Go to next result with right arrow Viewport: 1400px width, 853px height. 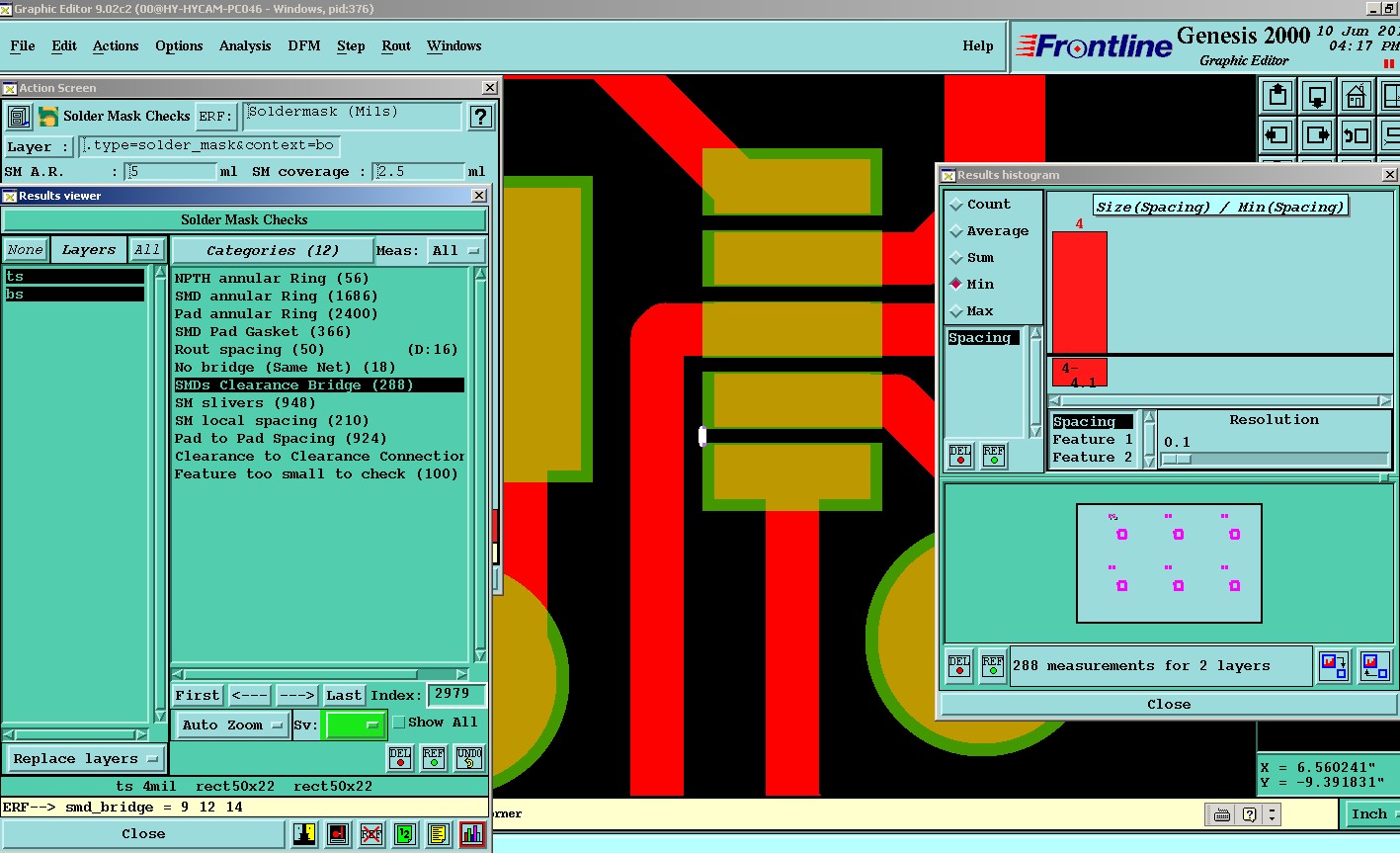(296, 696)
